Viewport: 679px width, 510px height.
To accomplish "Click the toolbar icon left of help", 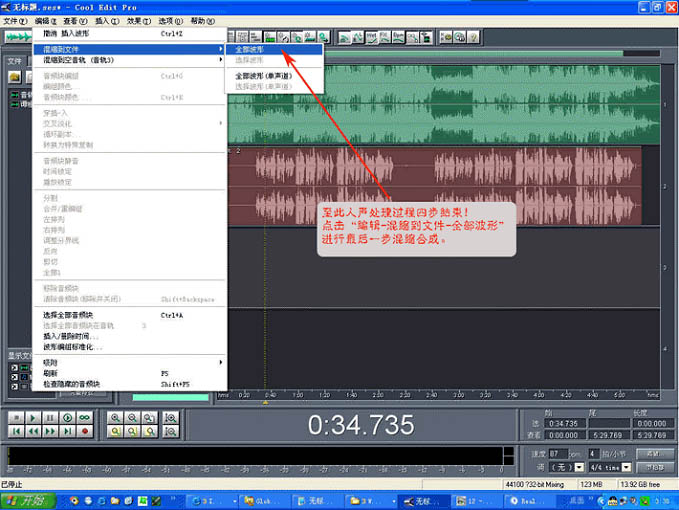I will click(x=460, y=38).
